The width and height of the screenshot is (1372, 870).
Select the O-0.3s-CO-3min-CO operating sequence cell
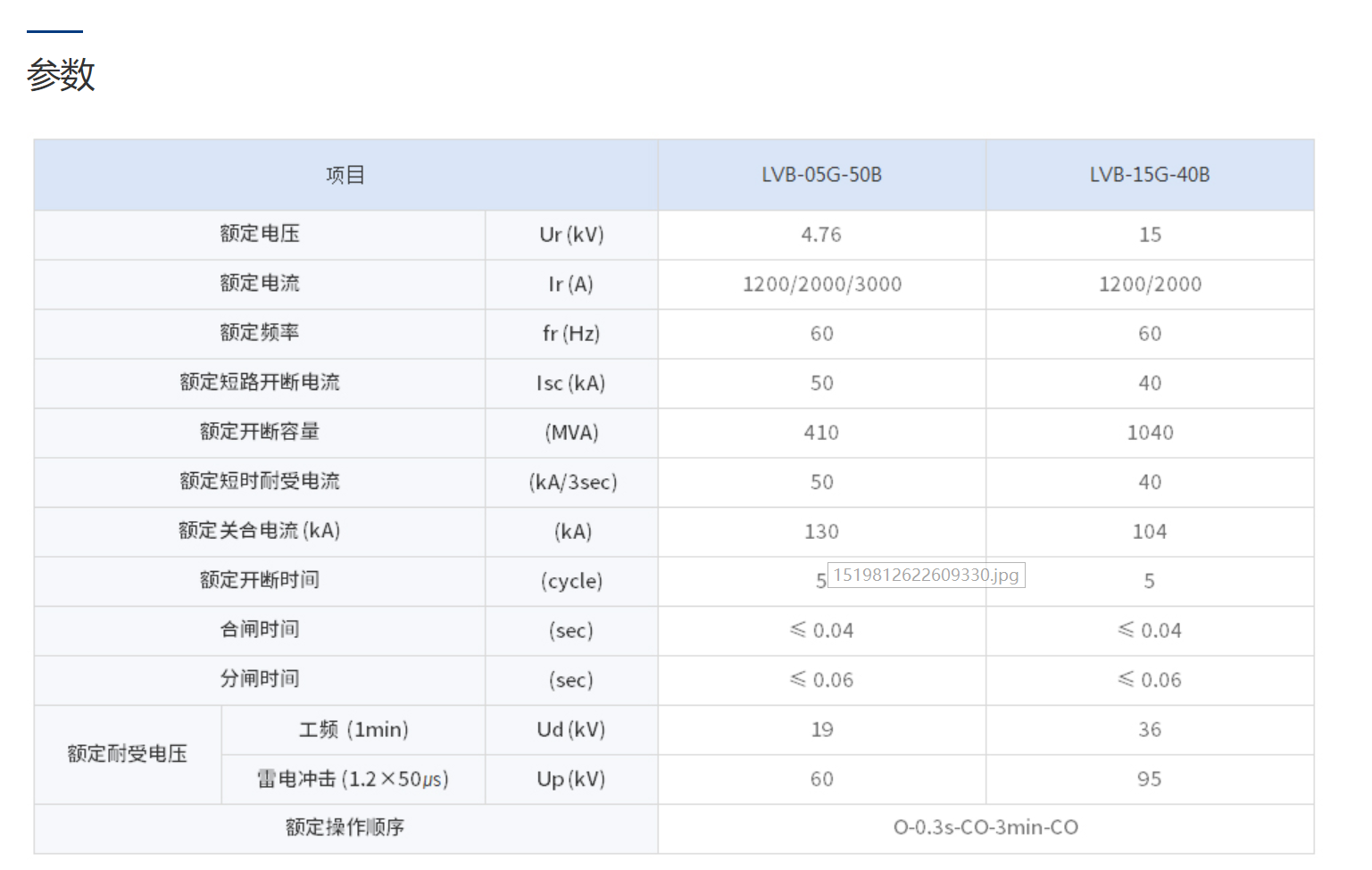click(985, 828)
